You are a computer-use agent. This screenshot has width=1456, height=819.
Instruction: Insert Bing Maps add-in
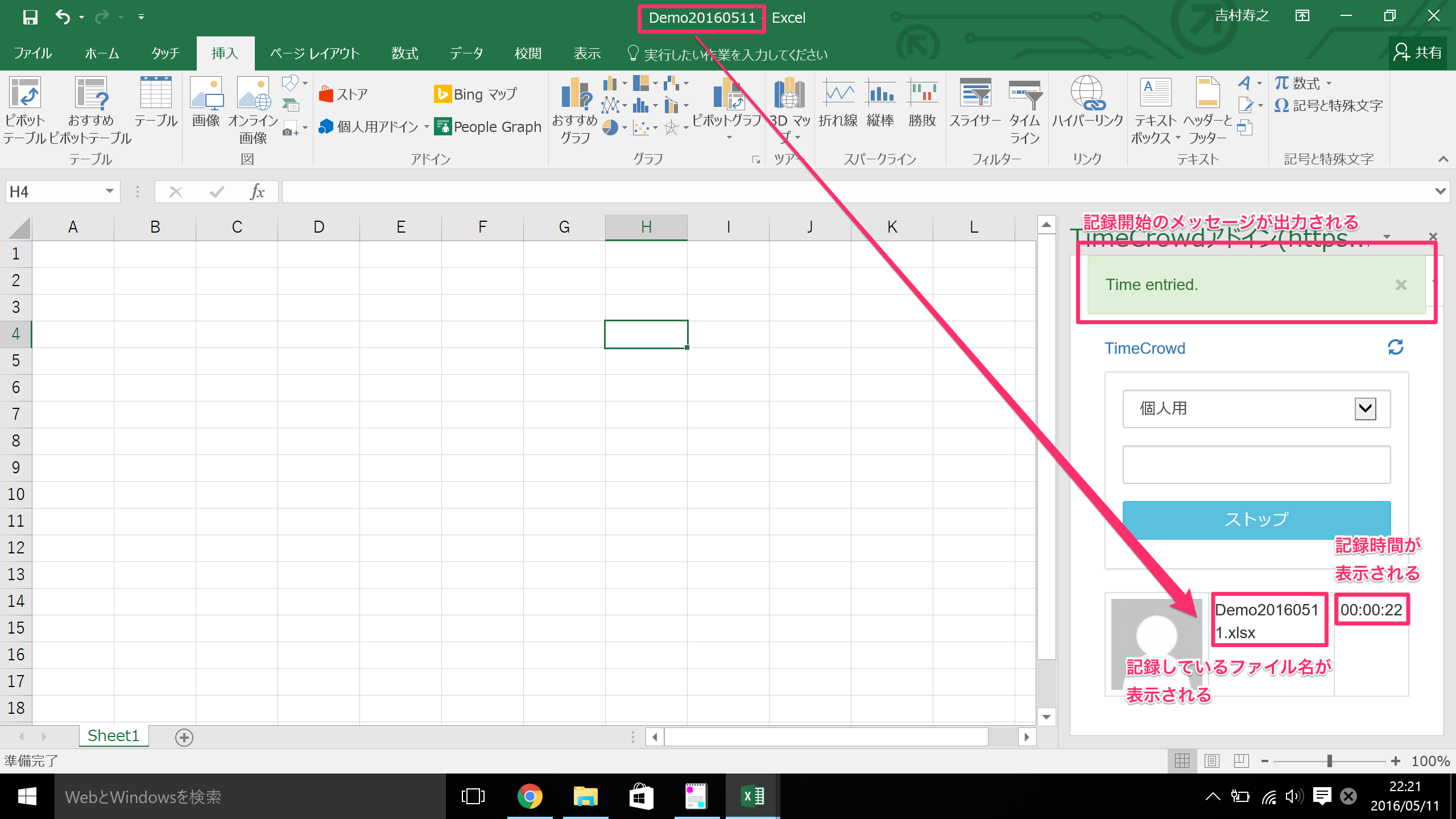(x=475, y=94)
